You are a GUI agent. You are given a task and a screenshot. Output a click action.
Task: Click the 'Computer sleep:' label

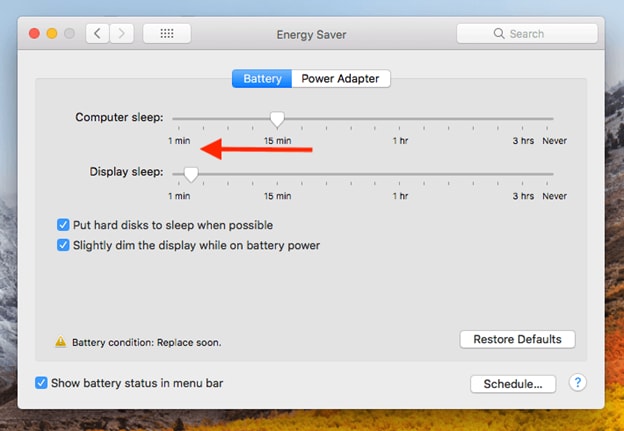(119, 117)
